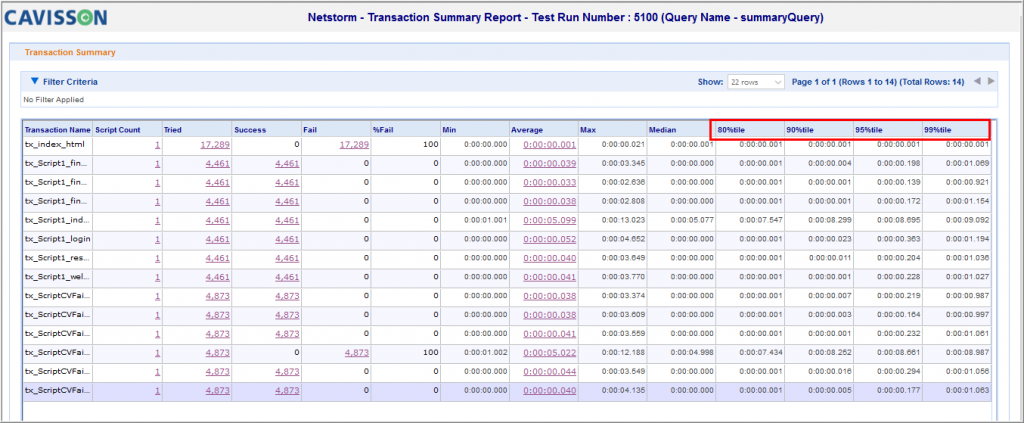Open average 0:00:00.001 link
Screen dimensions: 1024x423
[x=550, y=145]
